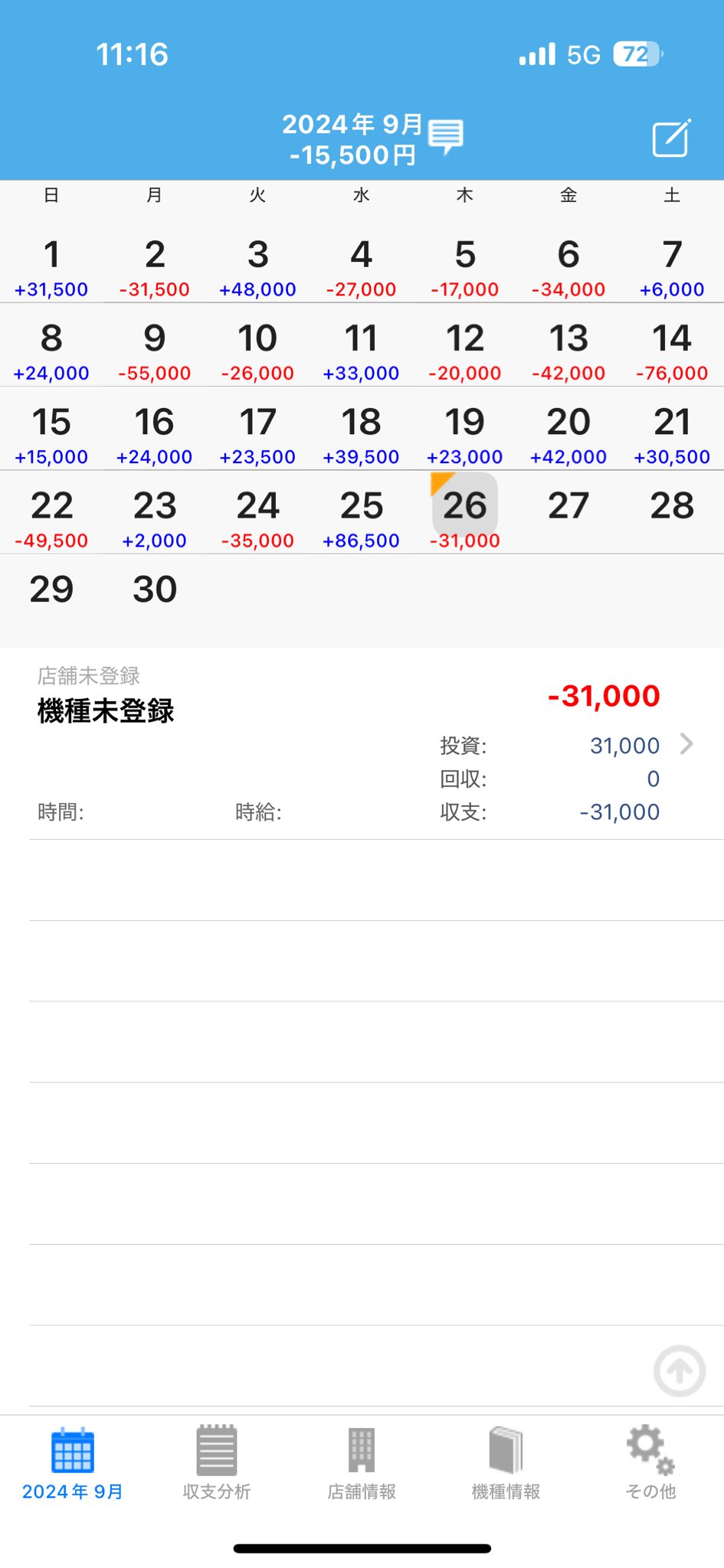Select September 9 with -55,000

[x=155, y=350]
